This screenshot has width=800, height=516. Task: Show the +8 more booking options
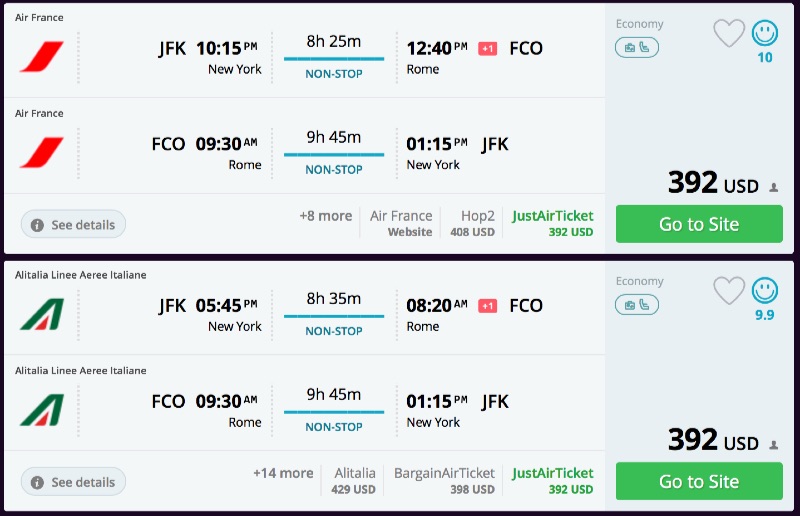325,216
